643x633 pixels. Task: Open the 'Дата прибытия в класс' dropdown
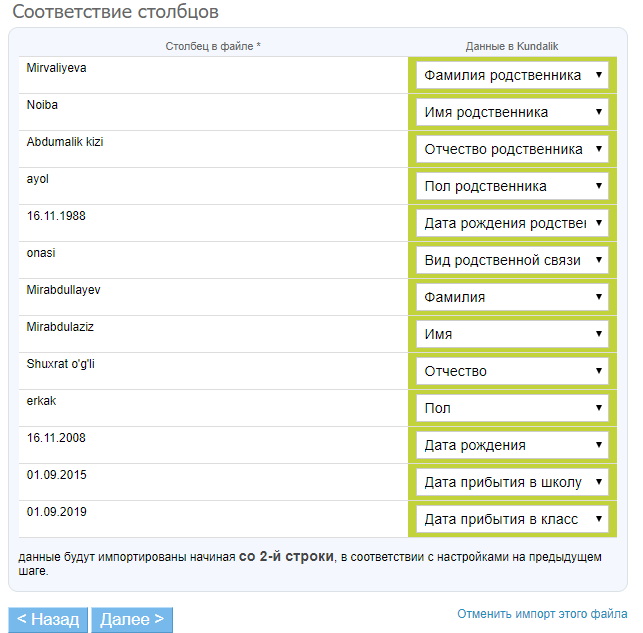coord(512,519)
